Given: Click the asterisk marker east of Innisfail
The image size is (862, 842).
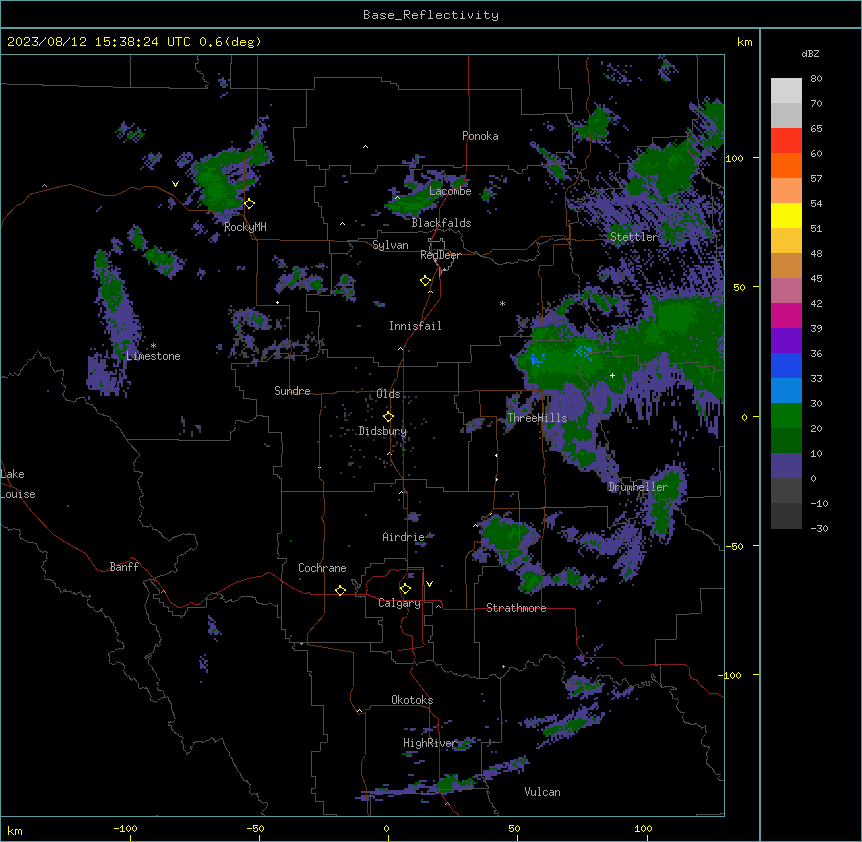Looking at the screenshot, I should 502,303.
